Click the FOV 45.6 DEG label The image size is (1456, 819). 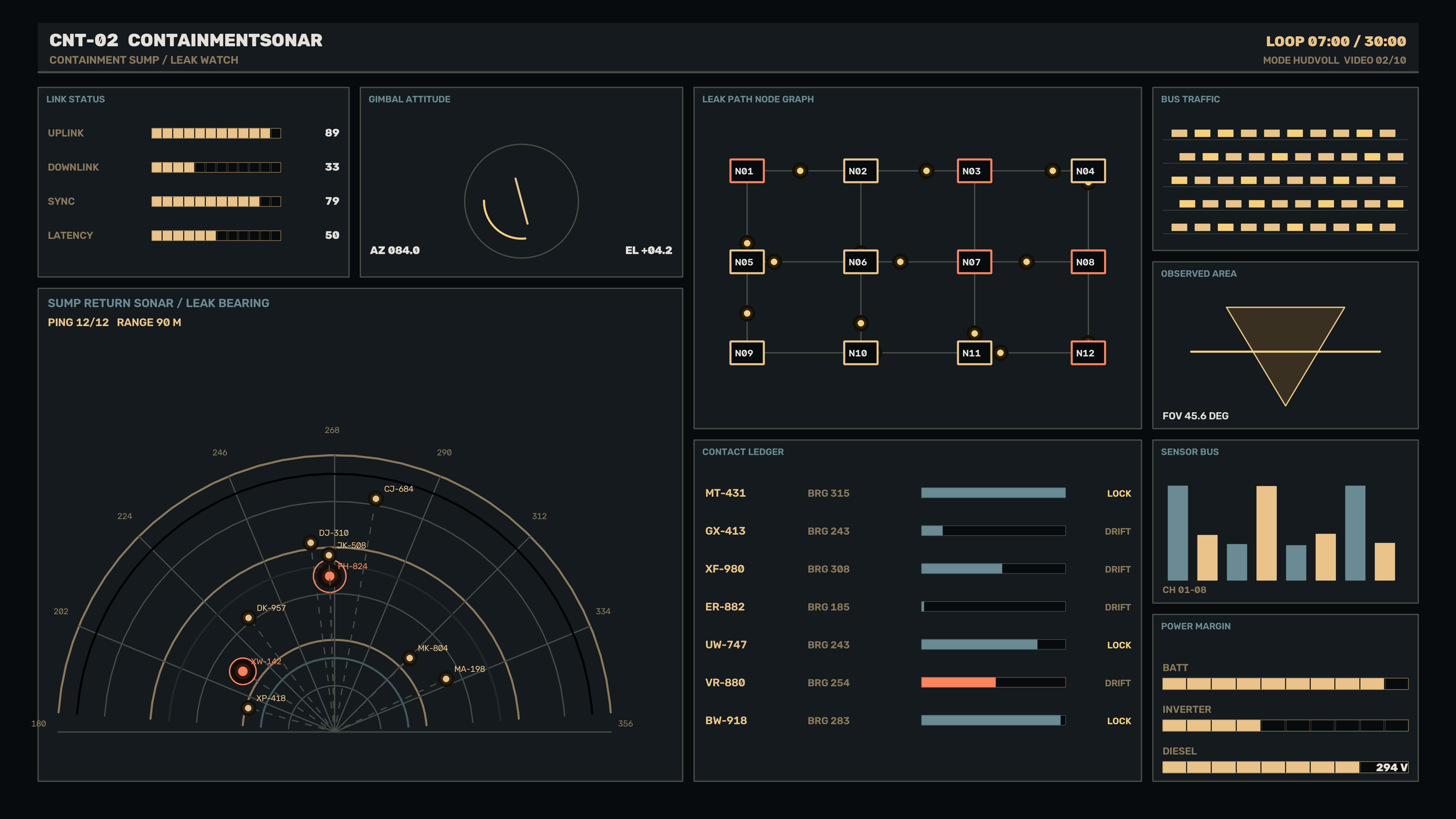coord(1196,416)
